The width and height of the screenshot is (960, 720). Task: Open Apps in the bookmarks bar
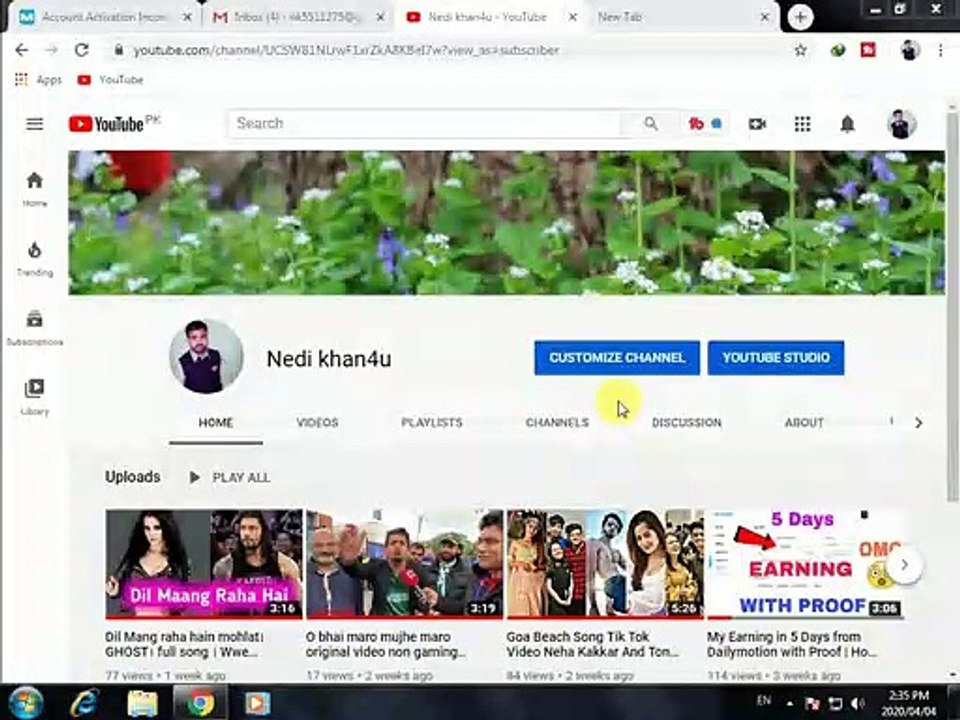[x=38, y=80]
